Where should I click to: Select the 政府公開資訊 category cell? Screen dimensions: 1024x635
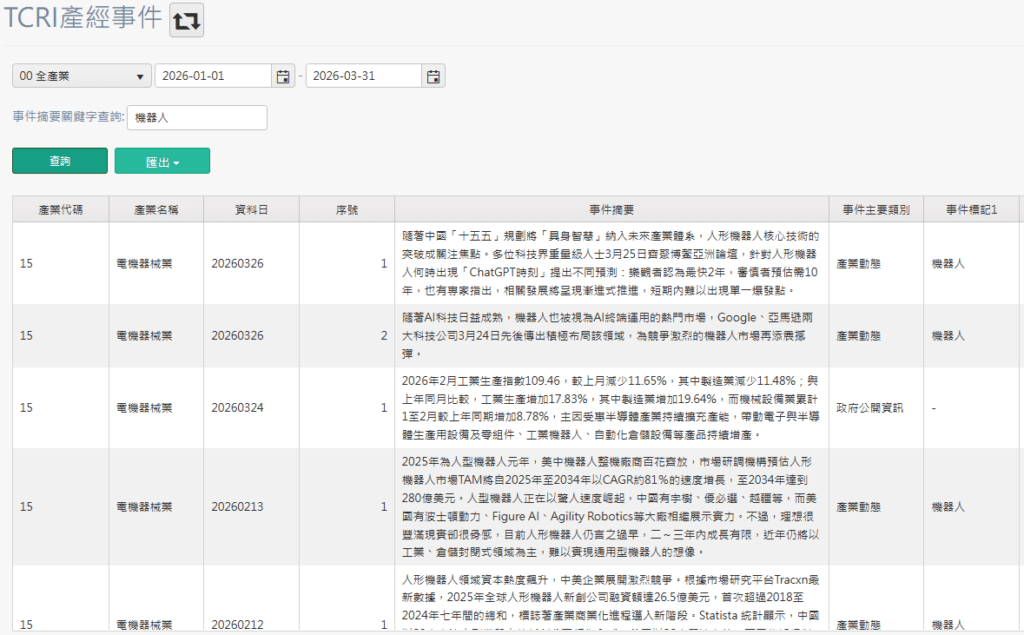click(870, 408)
